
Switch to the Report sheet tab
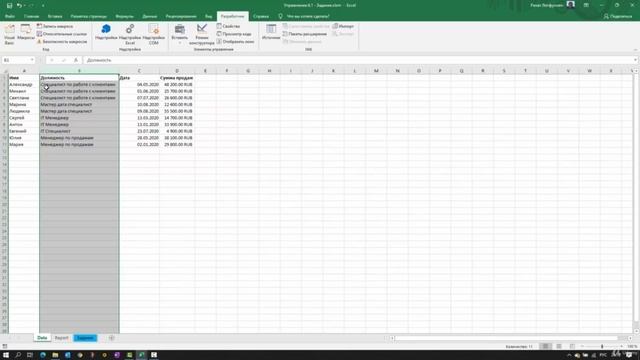pyautogui.click(x=62, y=338)
